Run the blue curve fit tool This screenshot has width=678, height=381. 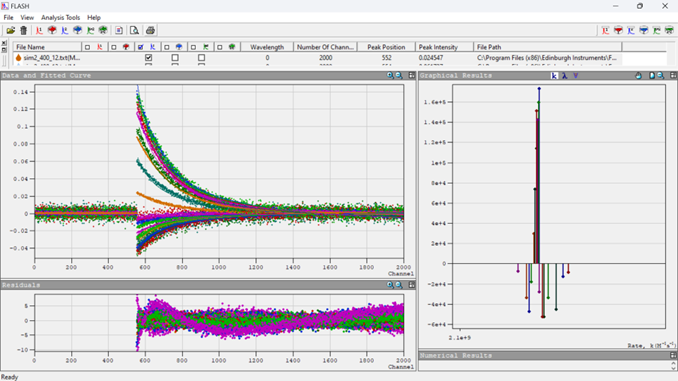(x=65, y=30)
